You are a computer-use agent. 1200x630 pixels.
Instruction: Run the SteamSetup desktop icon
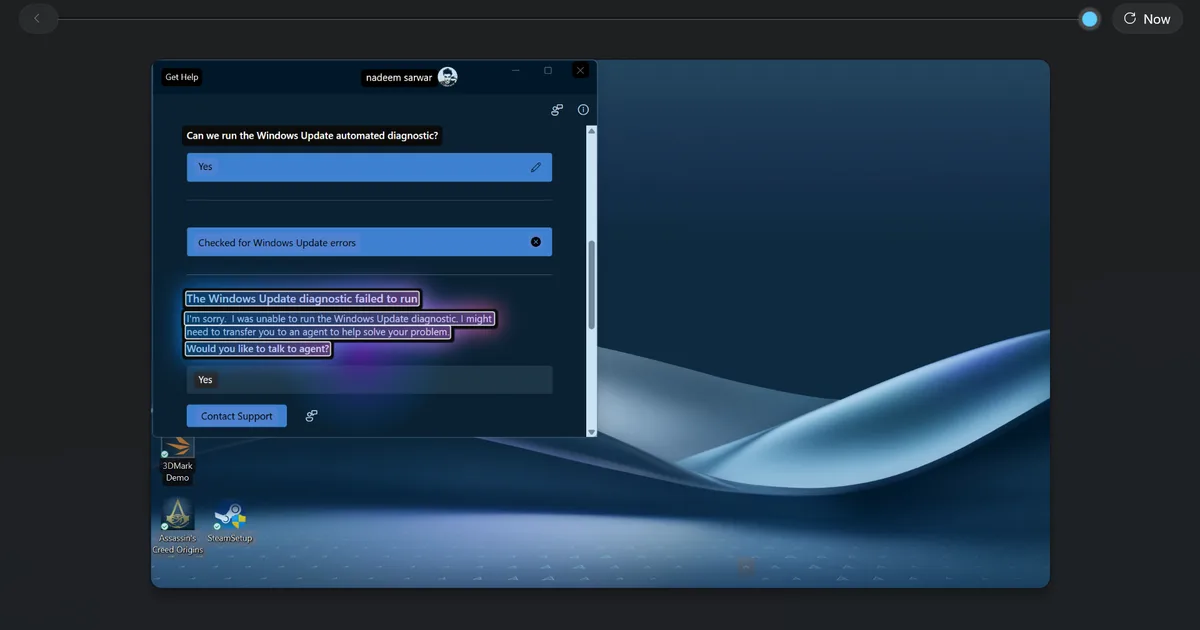click(x=230, y=517)
